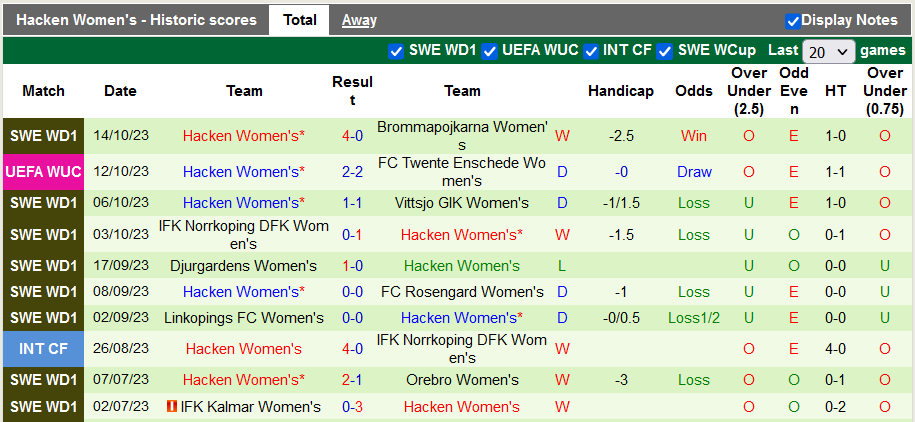Click the INT CF league badge
The height and width of the screenshot is (422, 915).
43,349
